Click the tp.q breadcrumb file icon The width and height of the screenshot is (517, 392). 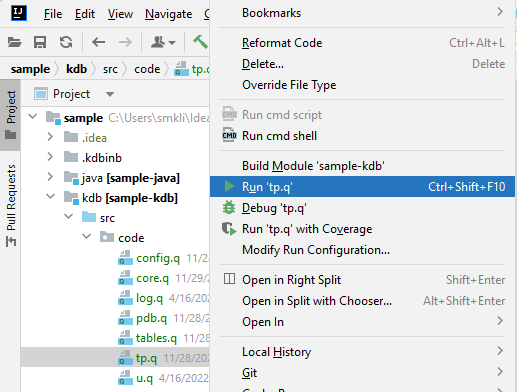click(181, 69)
